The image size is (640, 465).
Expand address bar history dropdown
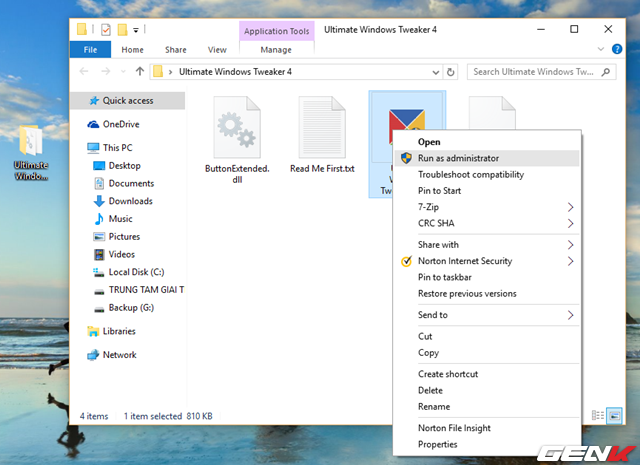(x=436, y=72)
